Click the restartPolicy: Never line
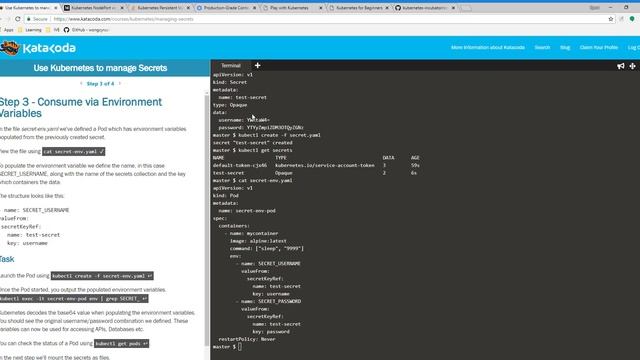 point(247,339)
